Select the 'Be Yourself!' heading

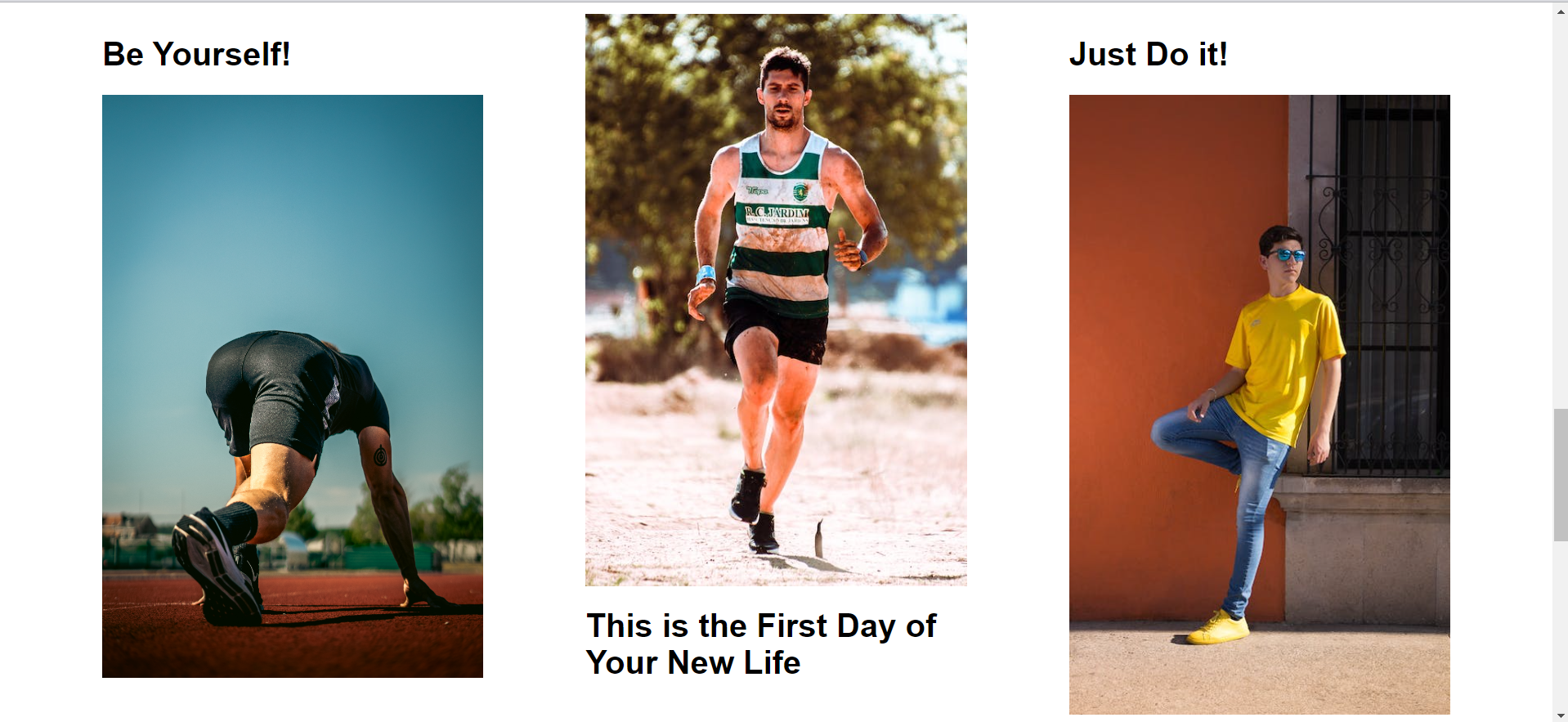(x=196, y=55)
